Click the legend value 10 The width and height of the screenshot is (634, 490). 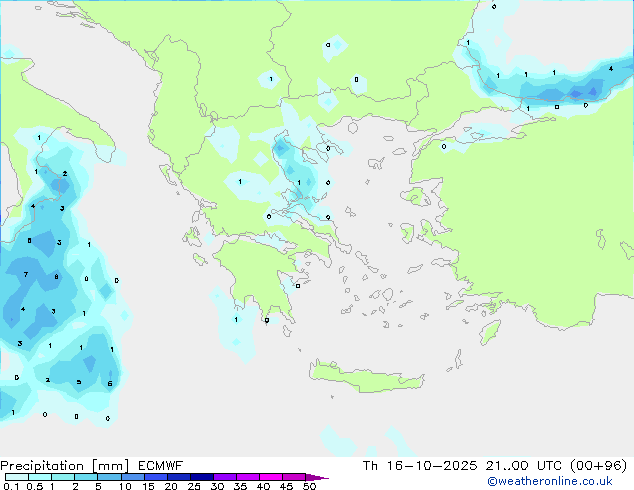pos(125,486)
